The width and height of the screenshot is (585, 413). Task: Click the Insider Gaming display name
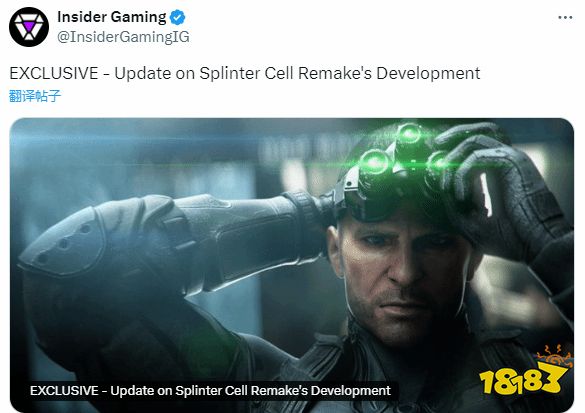click(x=112, y=17)
